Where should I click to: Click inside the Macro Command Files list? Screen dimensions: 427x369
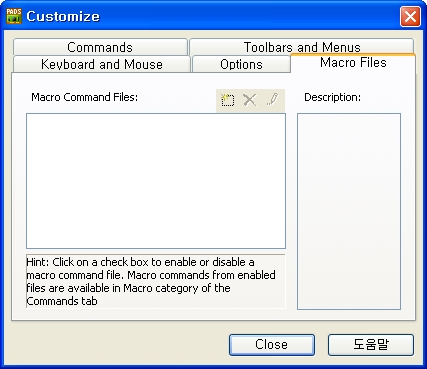point(156,181)
